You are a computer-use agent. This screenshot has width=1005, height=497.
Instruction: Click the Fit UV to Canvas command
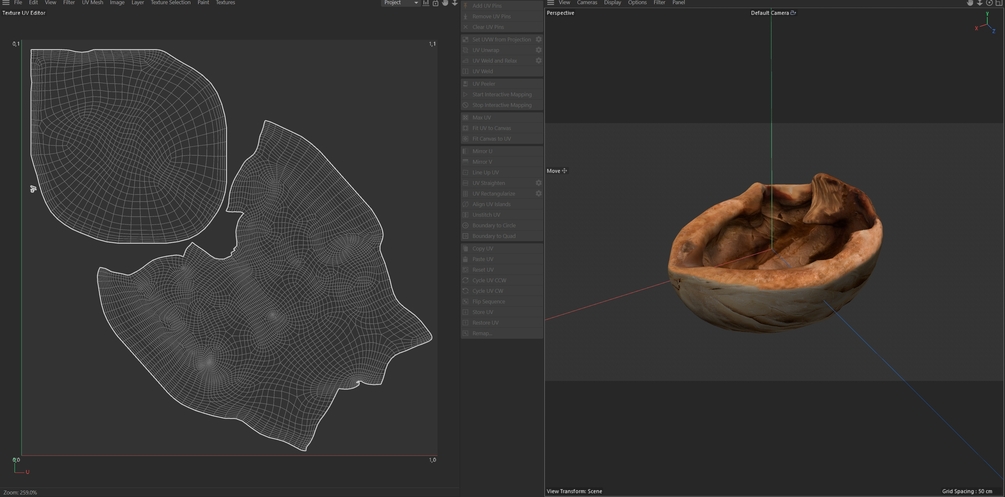[x=491, y=128]
